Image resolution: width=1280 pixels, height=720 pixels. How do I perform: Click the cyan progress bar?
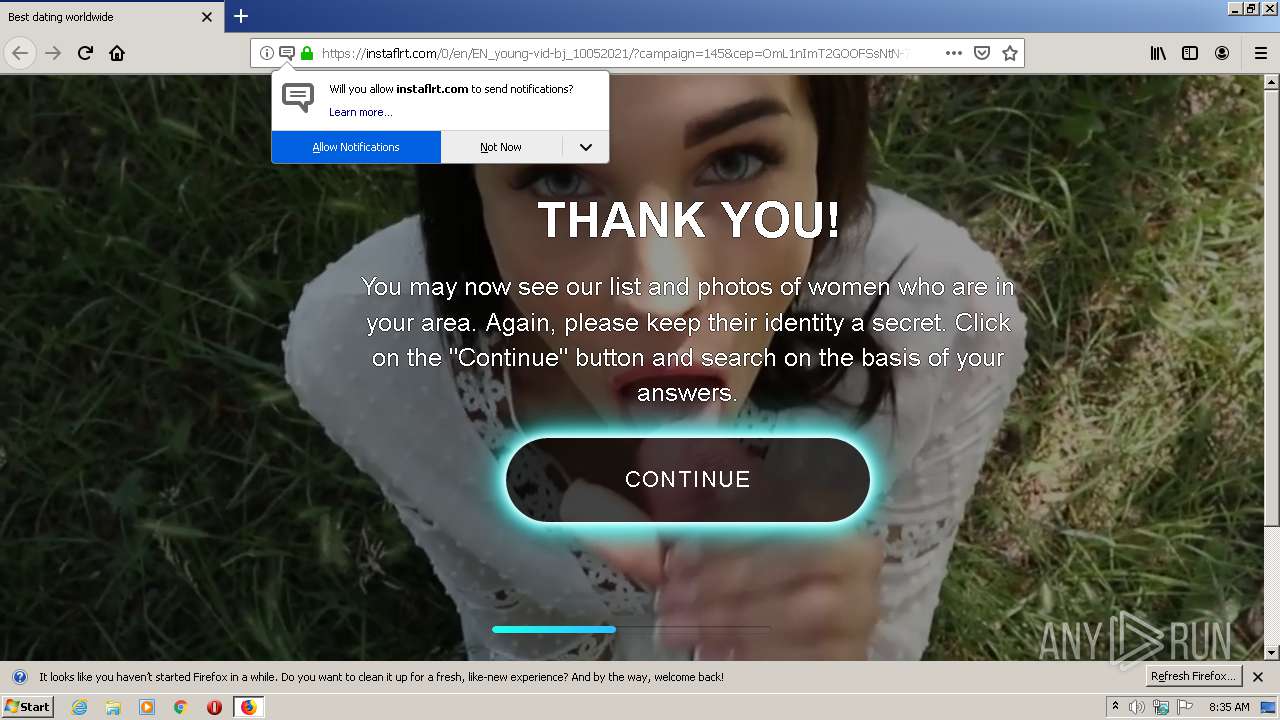(554, 629)
